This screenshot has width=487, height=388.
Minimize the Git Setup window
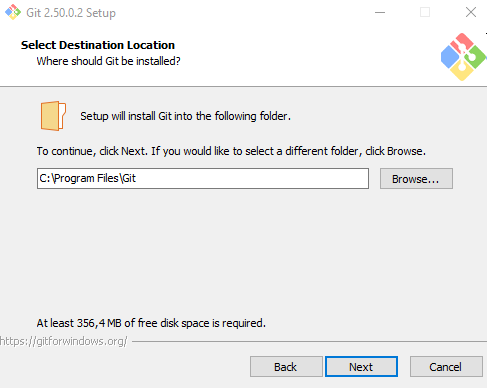[x=380, y=13]
